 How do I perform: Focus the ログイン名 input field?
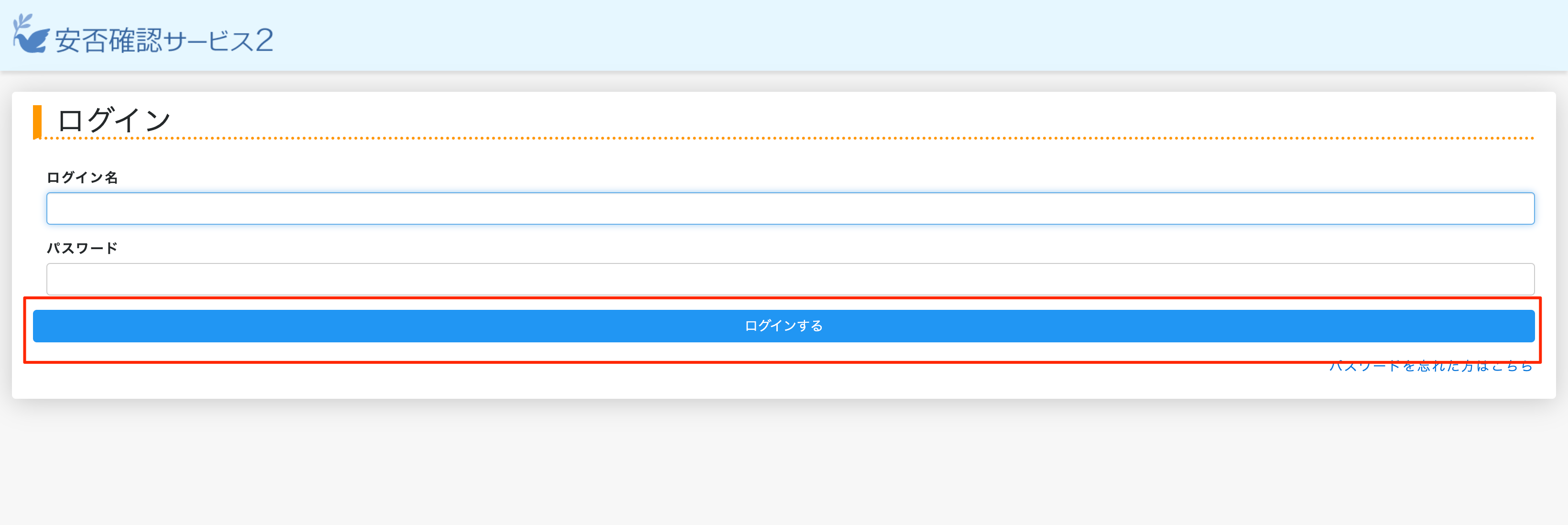(789, 209)
